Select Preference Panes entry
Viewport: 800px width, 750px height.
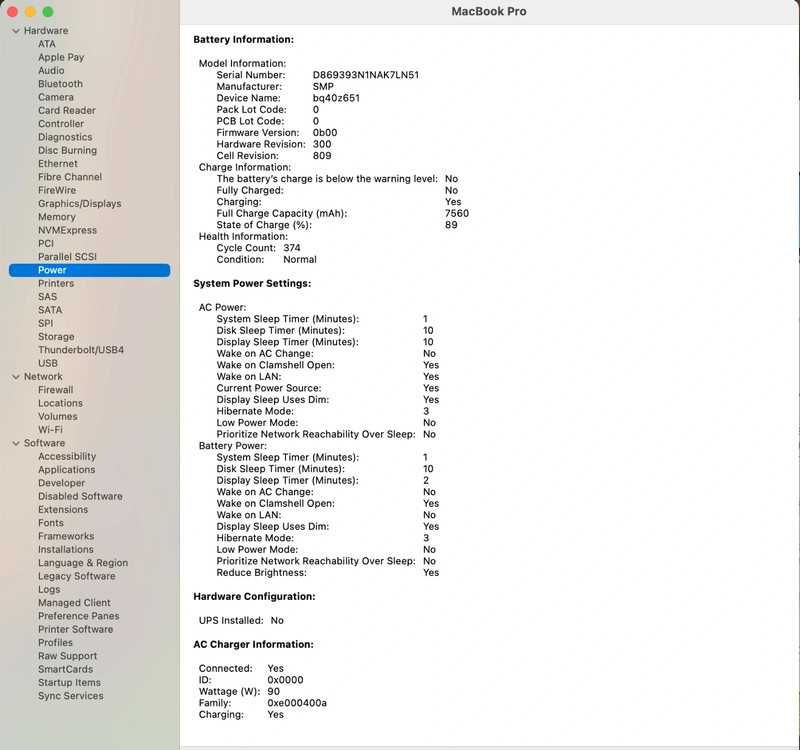78,616
